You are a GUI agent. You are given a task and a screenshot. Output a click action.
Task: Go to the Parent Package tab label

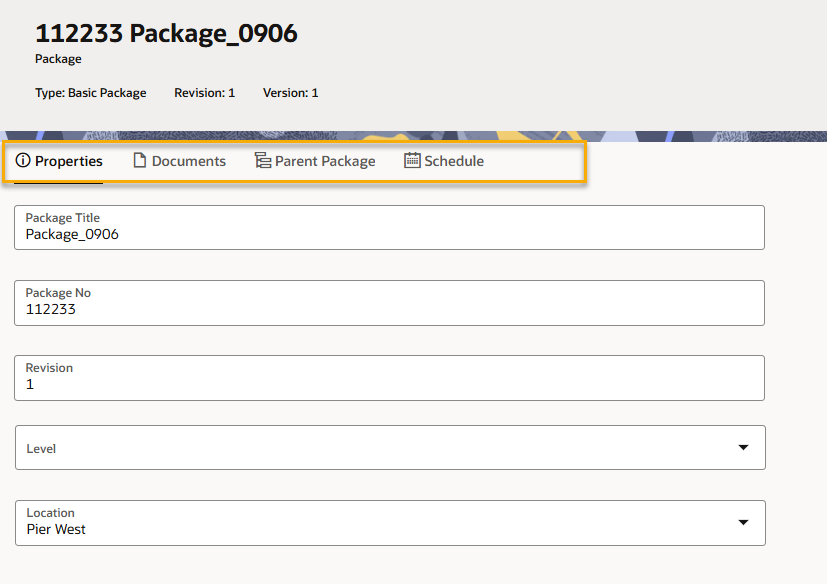coord(325,161)
